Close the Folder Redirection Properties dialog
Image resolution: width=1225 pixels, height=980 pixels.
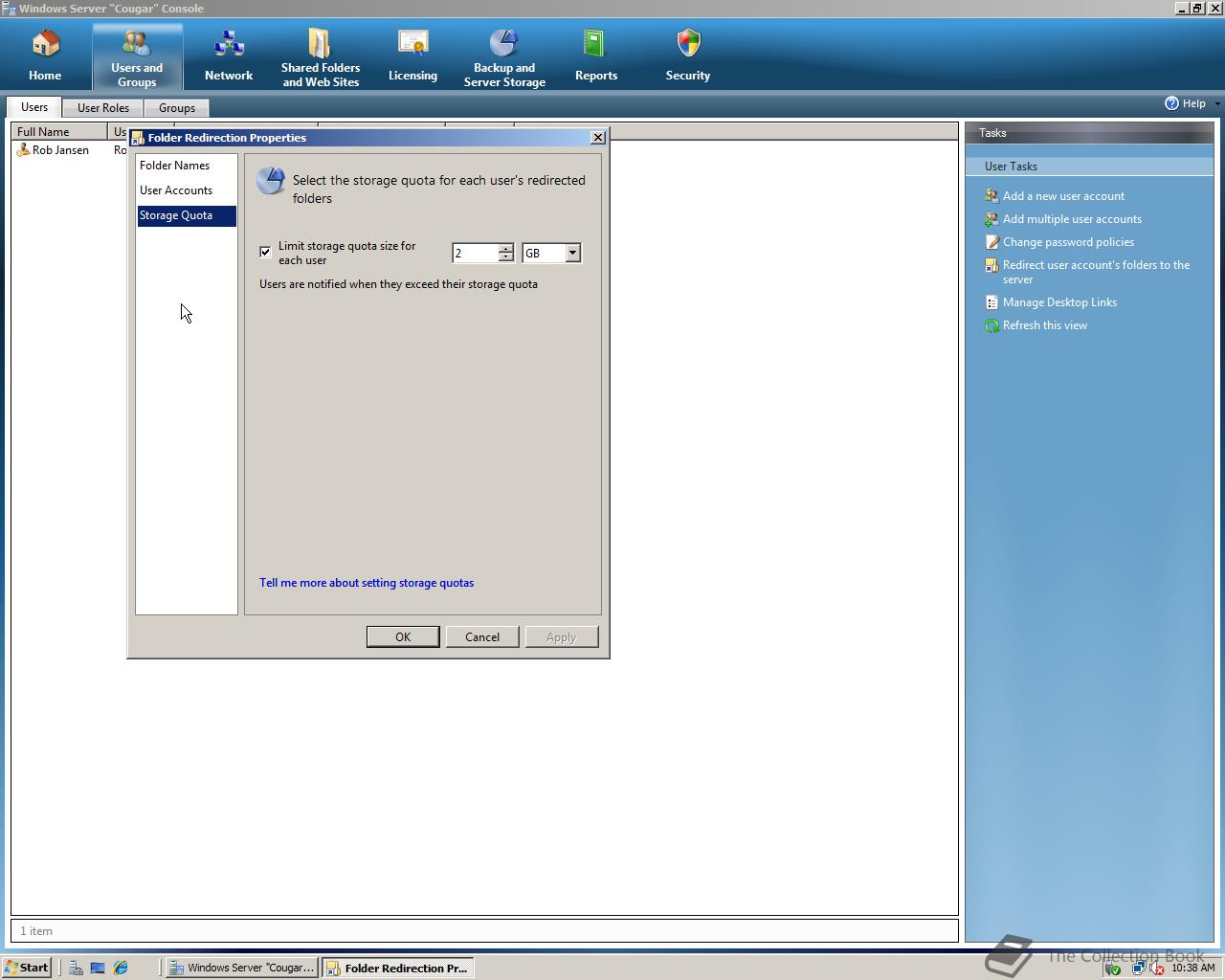point(598,138)
